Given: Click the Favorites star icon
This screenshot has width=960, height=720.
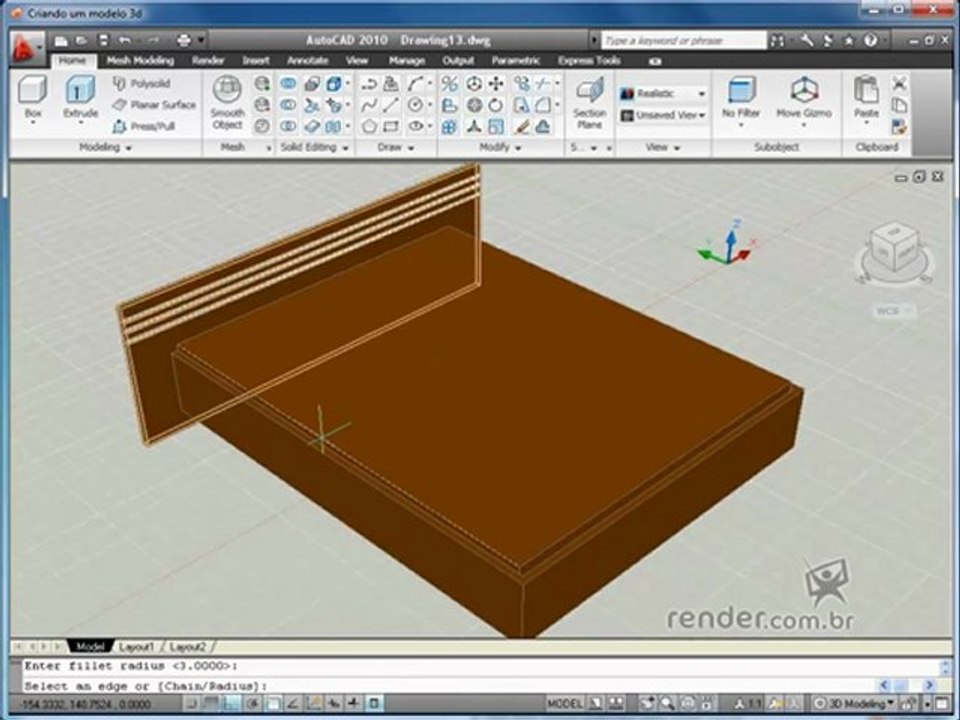Looking at the screenshot, I should point(849,40).
